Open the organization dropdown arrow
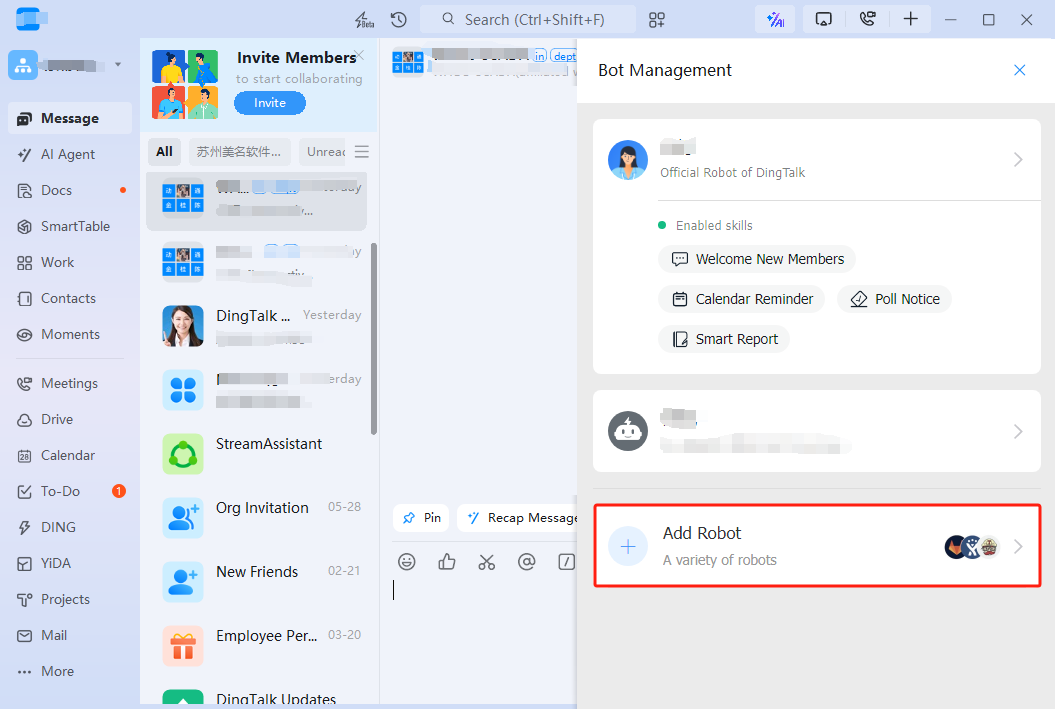The height and width of the screenshot is (709, 1055). click(118, 65)
